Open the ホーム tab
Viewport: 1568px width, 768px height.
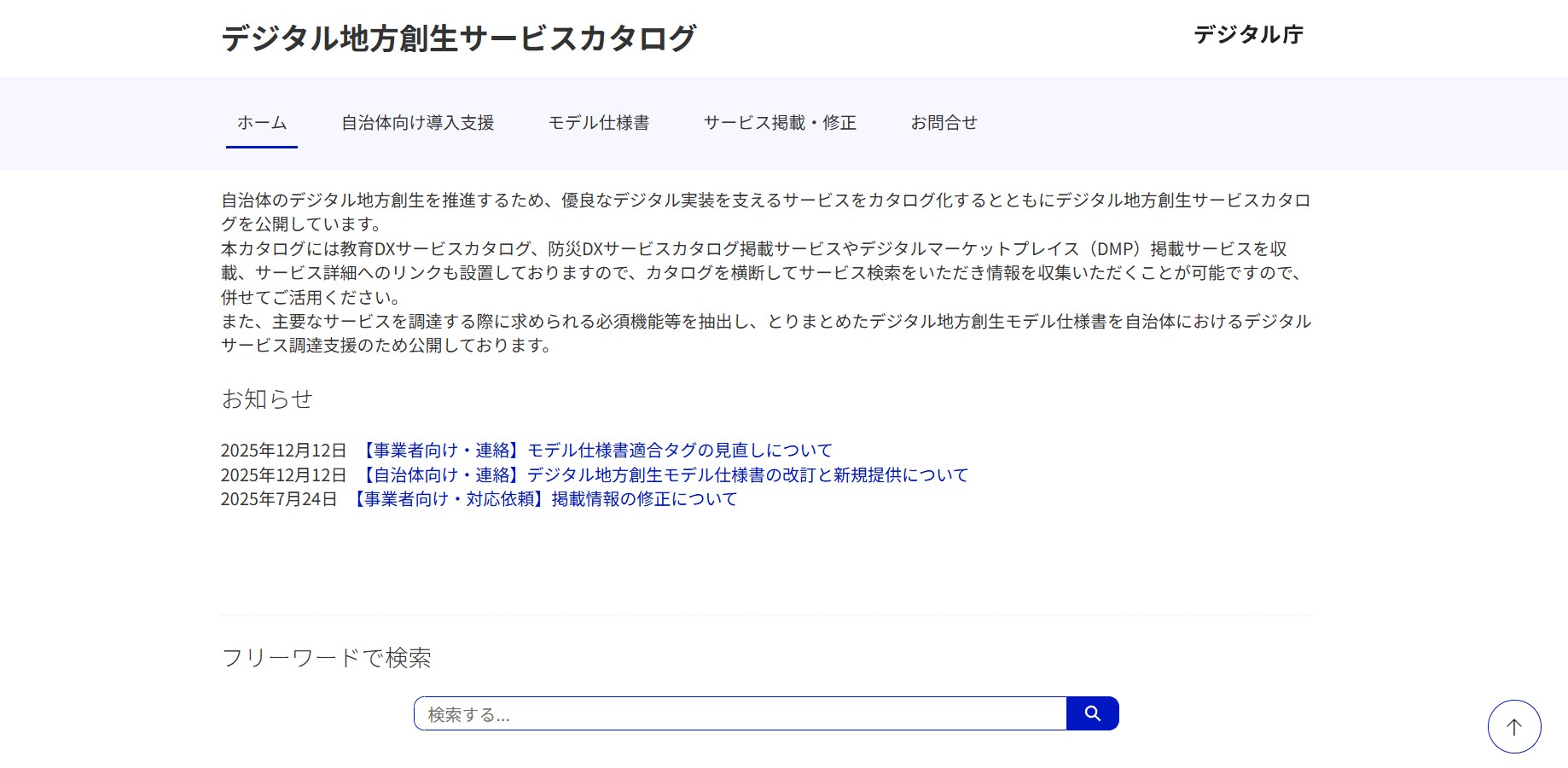pos(261,123)
